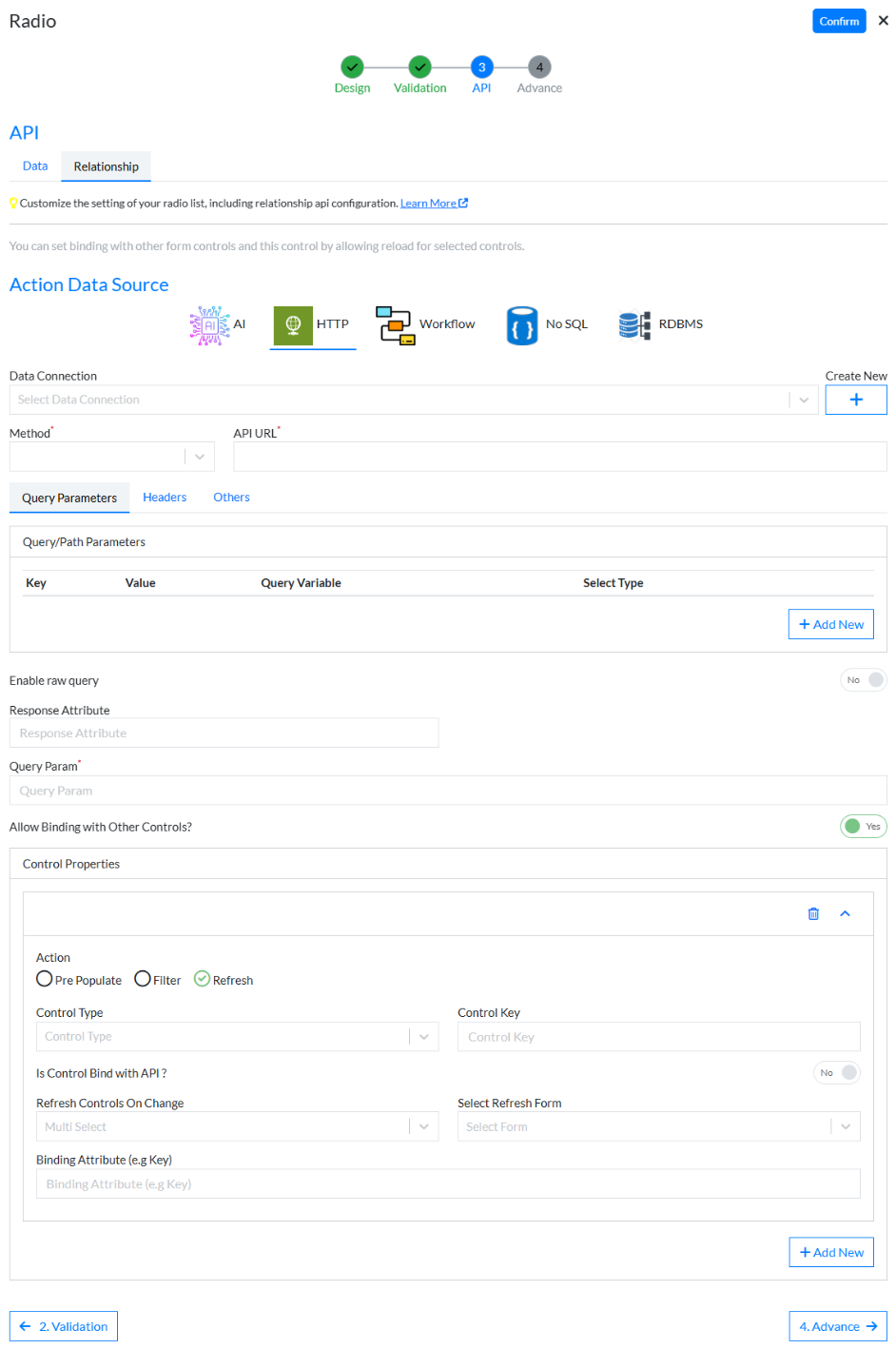Open the Headers tab

[165, 498]
